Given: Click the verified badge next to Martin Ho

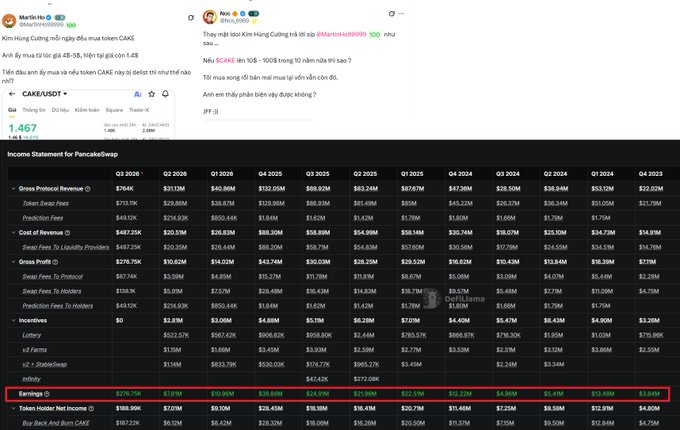Looking at the screenshot, I should pyautogui.click(x=49, y=17).
